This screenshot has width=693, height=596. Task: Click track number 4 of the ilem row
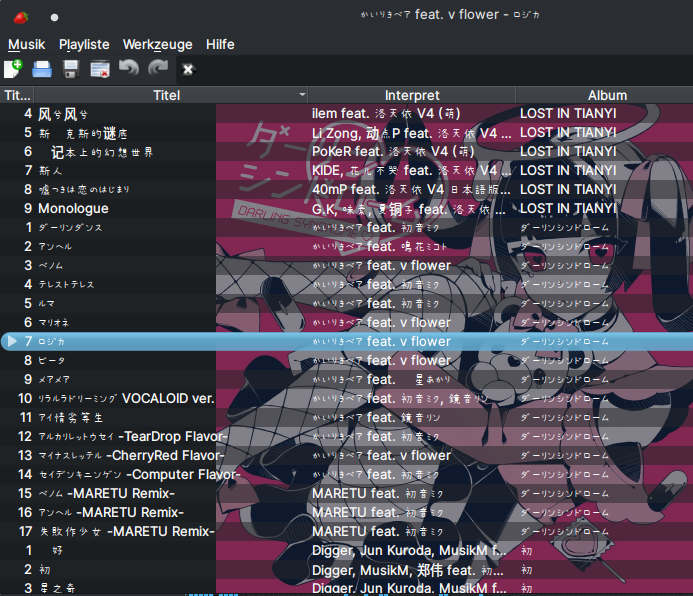coord(28,114)
